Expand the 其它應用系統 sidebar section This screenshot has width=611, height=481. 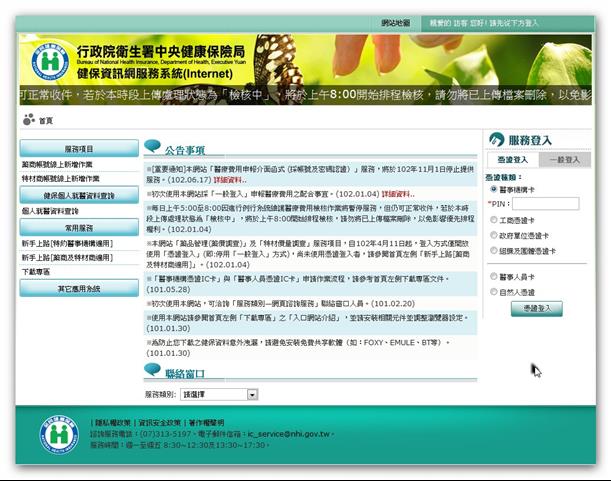[x=79, y=288]
